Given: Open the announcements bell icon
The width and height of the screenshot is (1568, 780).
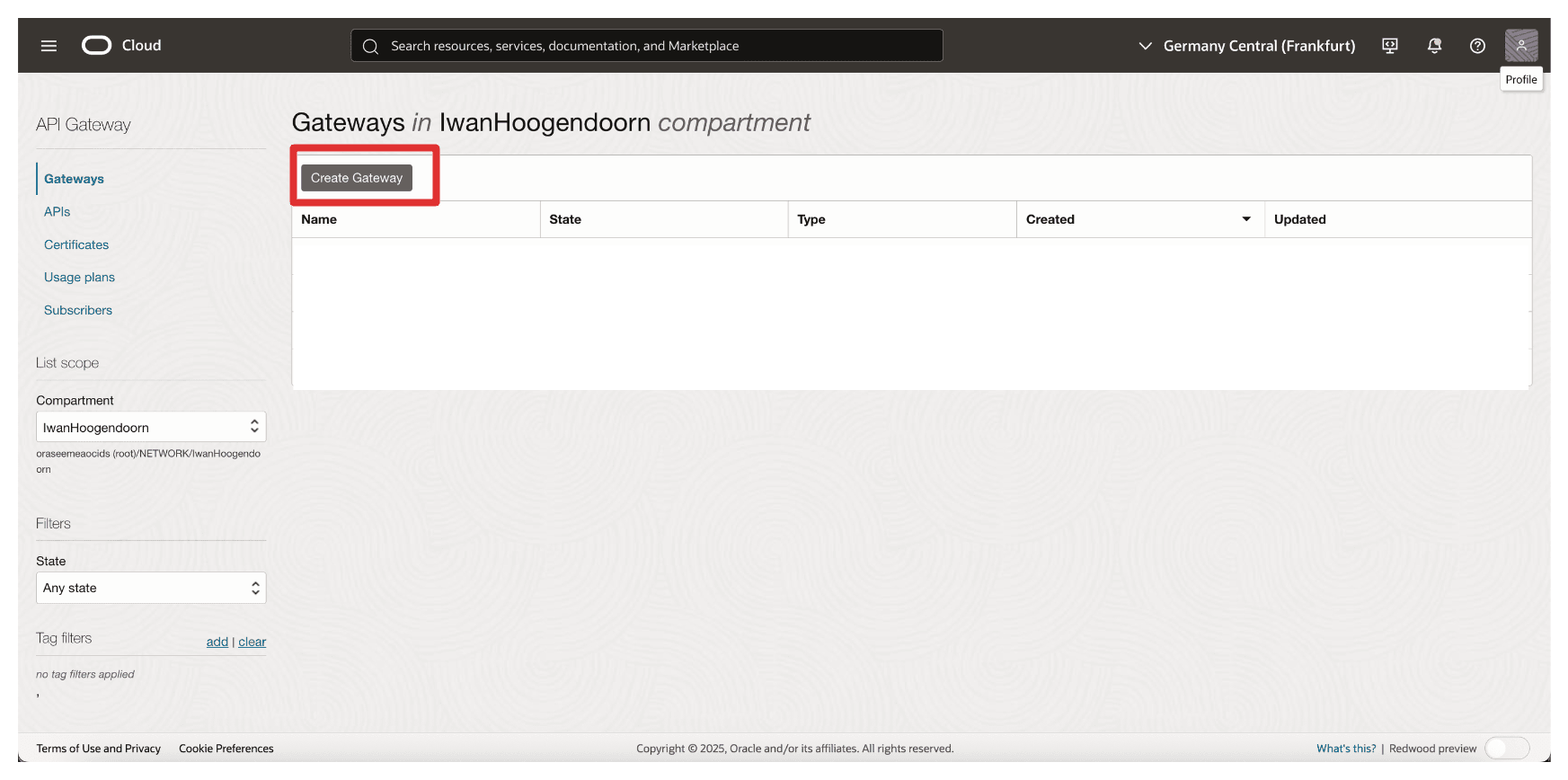Looking at the screenshot, I should click(x=1434, y=46).
